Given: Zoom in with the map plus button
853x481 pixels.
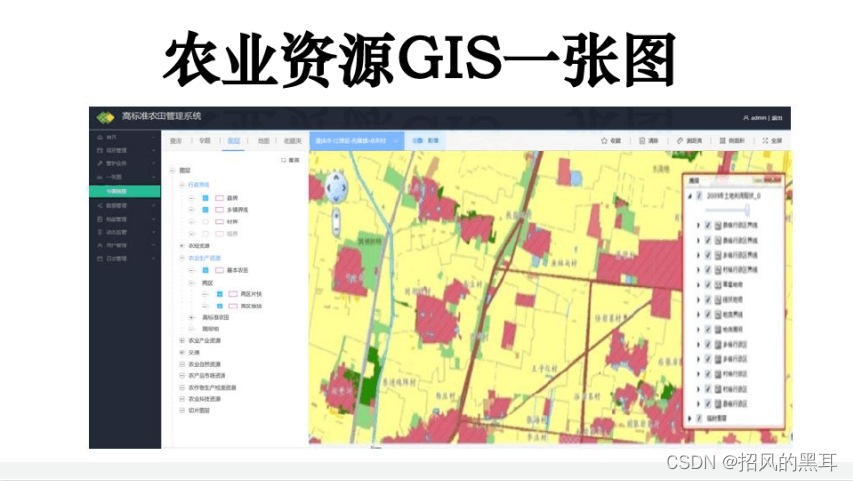Looking at the screenshot, I should (x=336, y=217).
